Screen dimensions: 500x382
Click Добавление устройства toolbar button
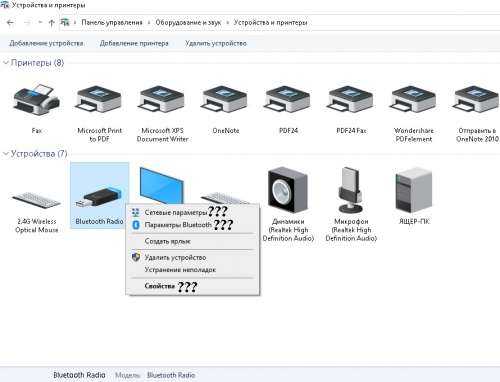pyautogui.click(x=46, y=43)
